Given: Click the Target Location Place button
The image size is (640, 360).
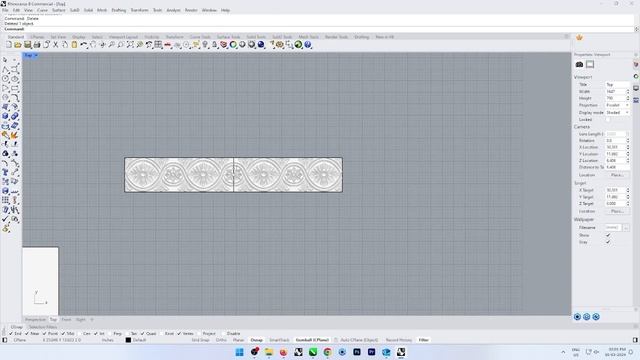Looking at the screenshot, I should click(x=617, y=211).
